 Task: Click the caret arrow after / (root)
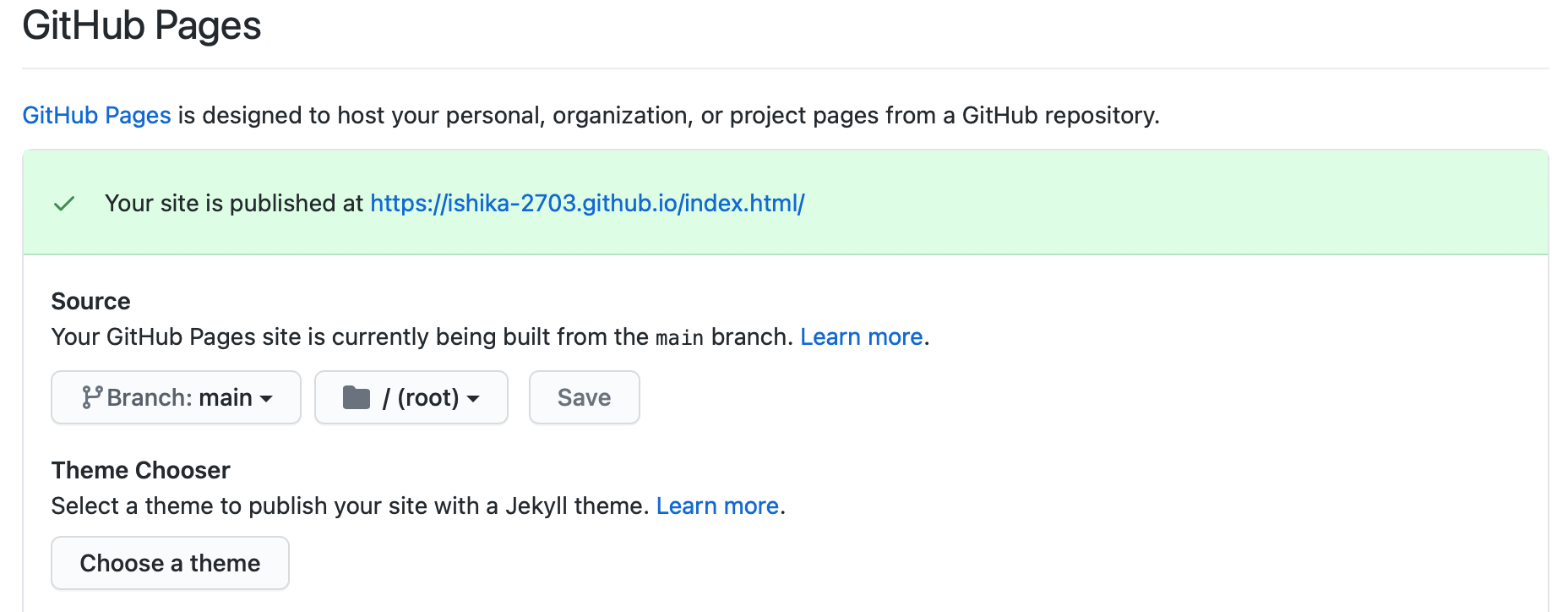point(473,398)
